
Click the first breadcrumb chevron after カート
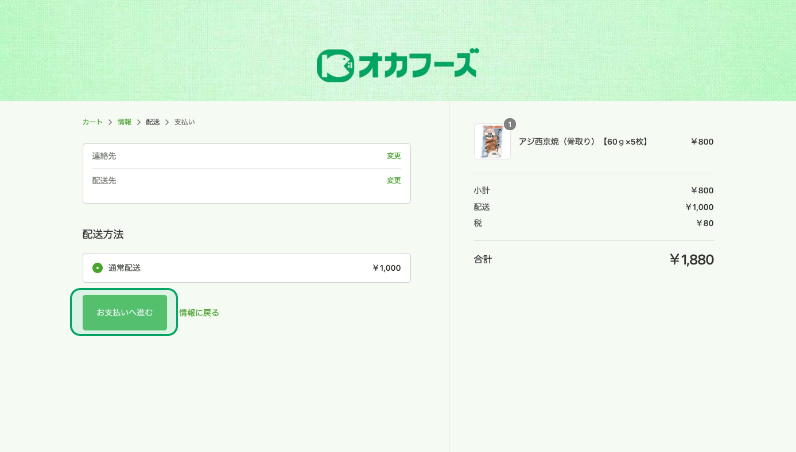point(110,122)
